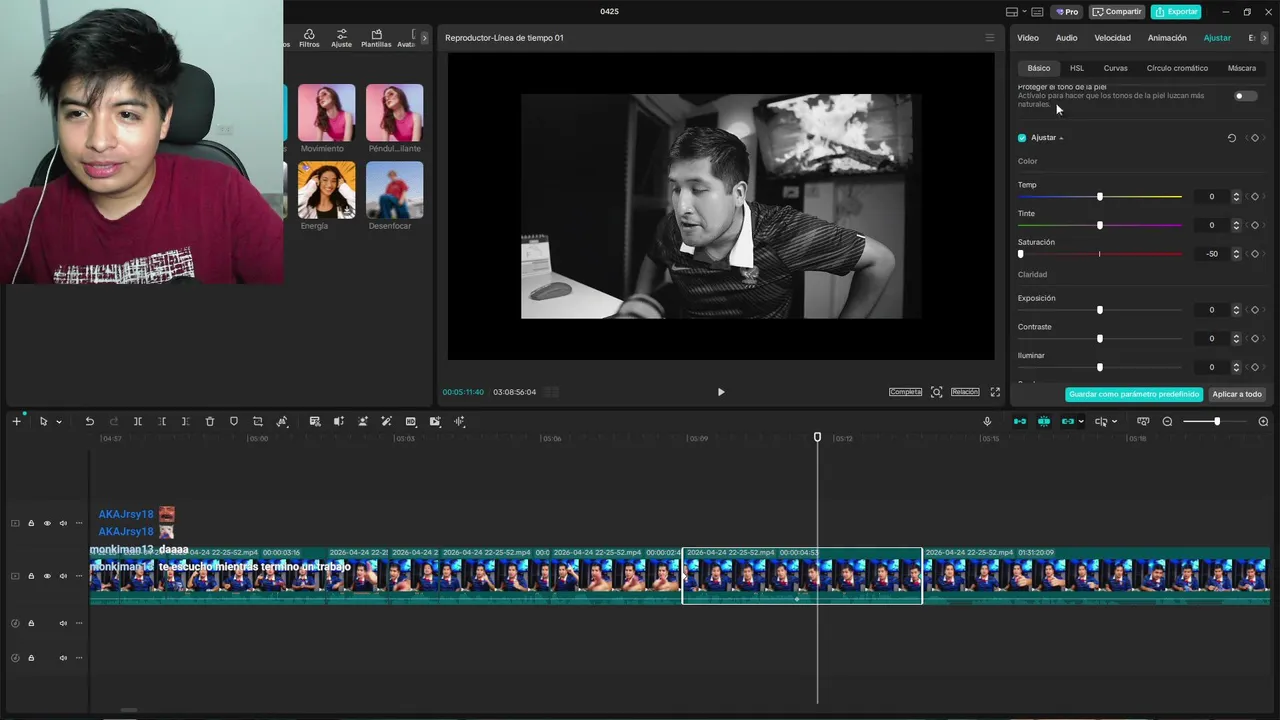The width and height of the screenshot is (1280, 720).
Task: Open the Curvas sub-tab
Action: 1115,68
